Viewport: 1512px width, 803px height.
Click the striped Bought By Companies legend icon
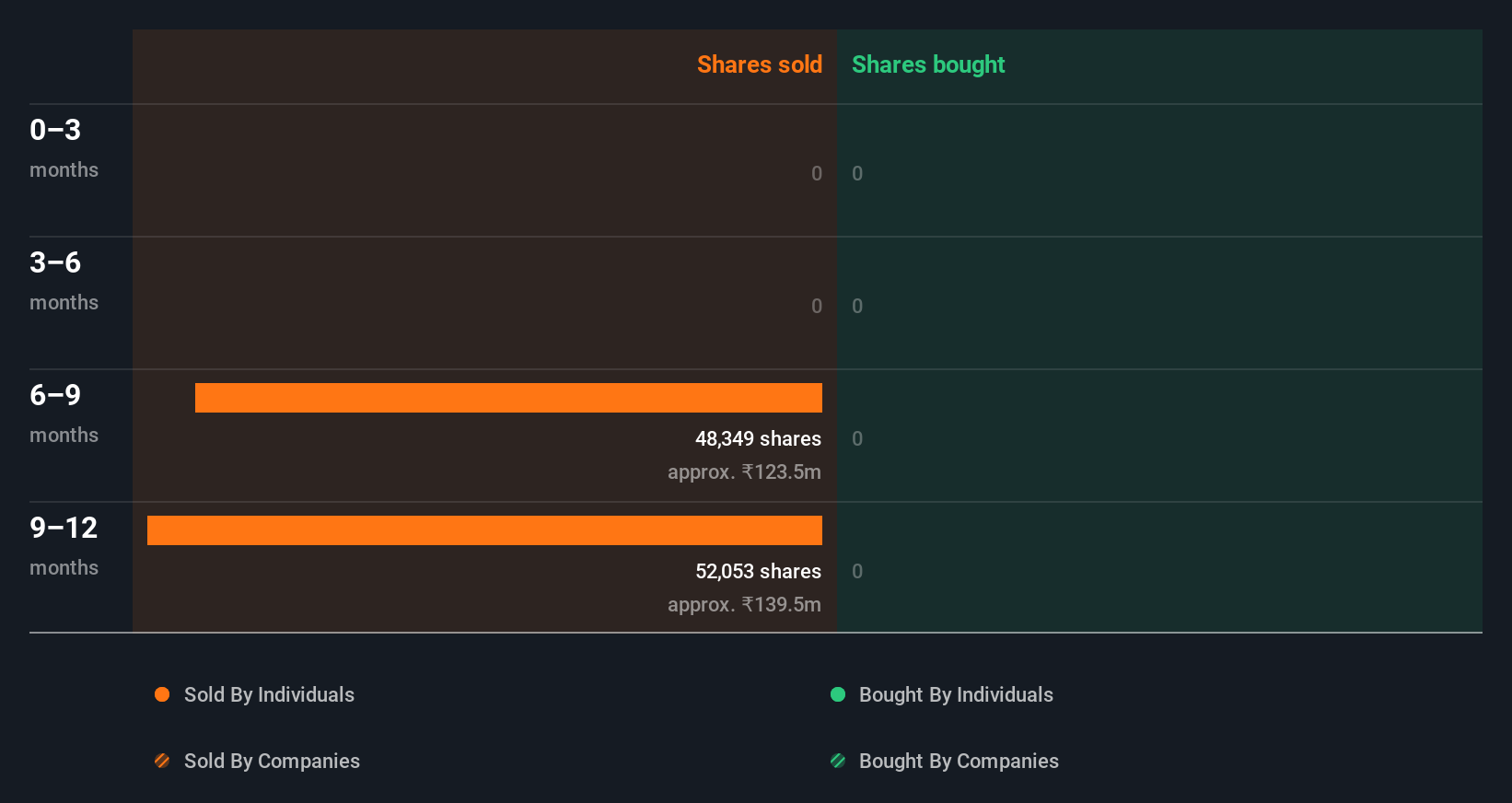pyautogui.click(x=838, y=761)
